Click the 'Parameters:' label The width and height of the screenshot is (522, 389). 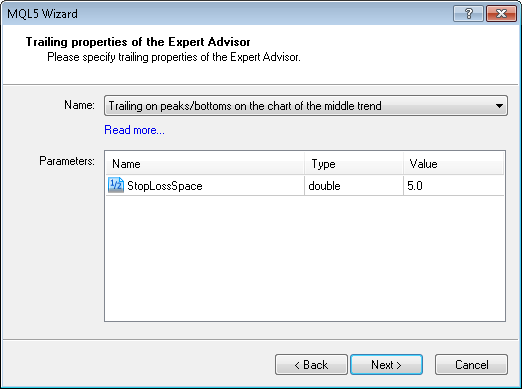pos(67,161)
